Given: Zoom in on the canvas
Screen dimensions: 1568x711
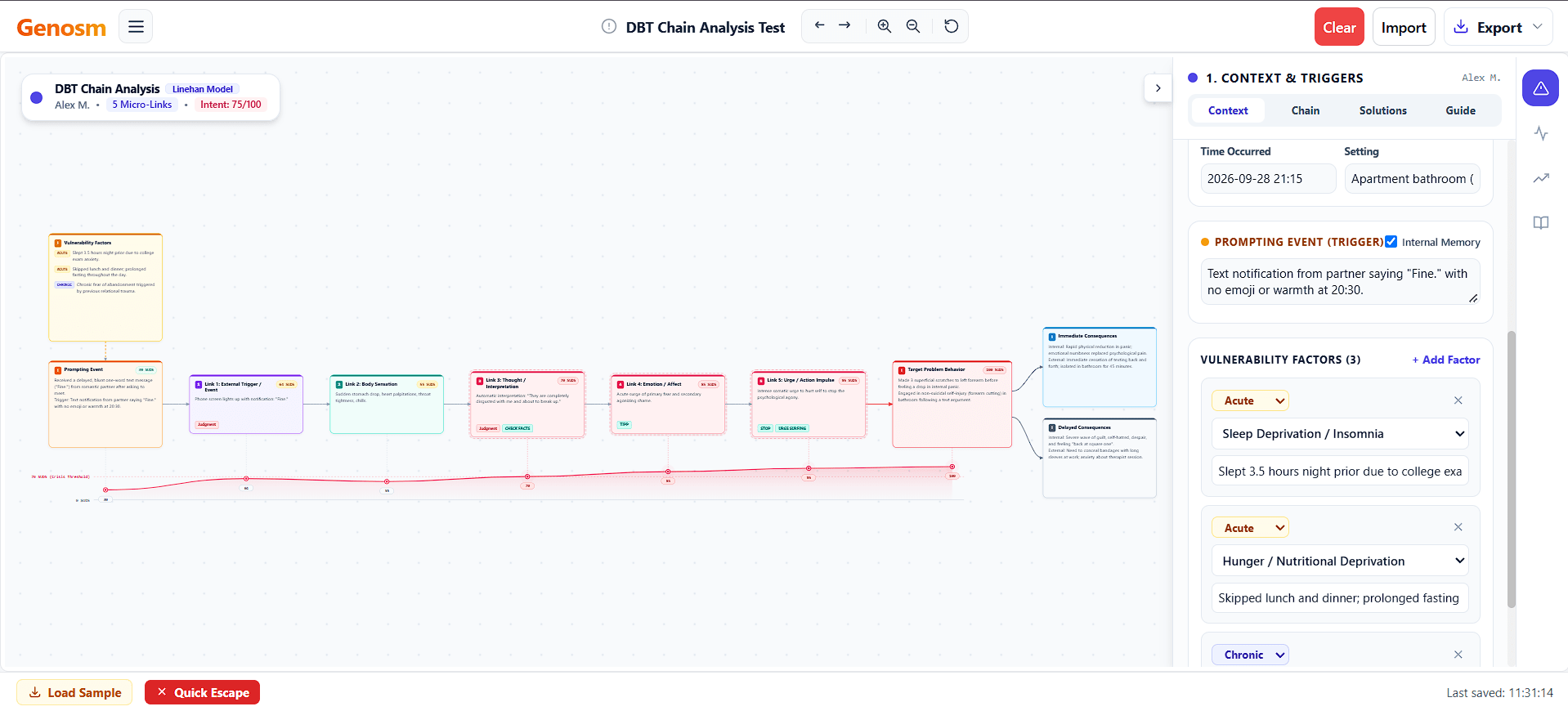Looking at the screenshot, I should [885, 26].
